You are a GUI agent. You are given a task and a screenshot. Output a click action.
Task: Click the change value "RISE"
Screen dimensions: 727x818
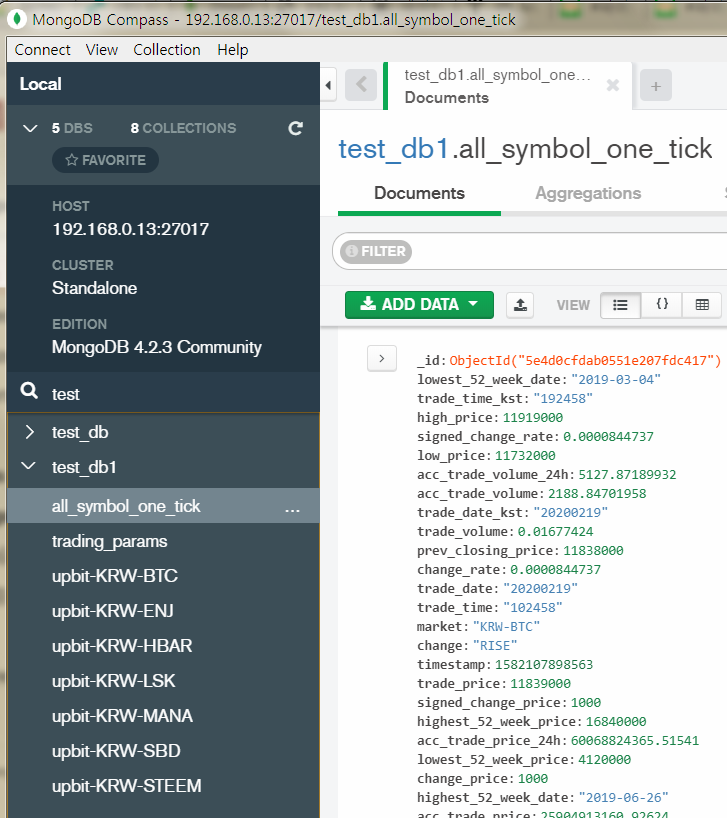495,645
